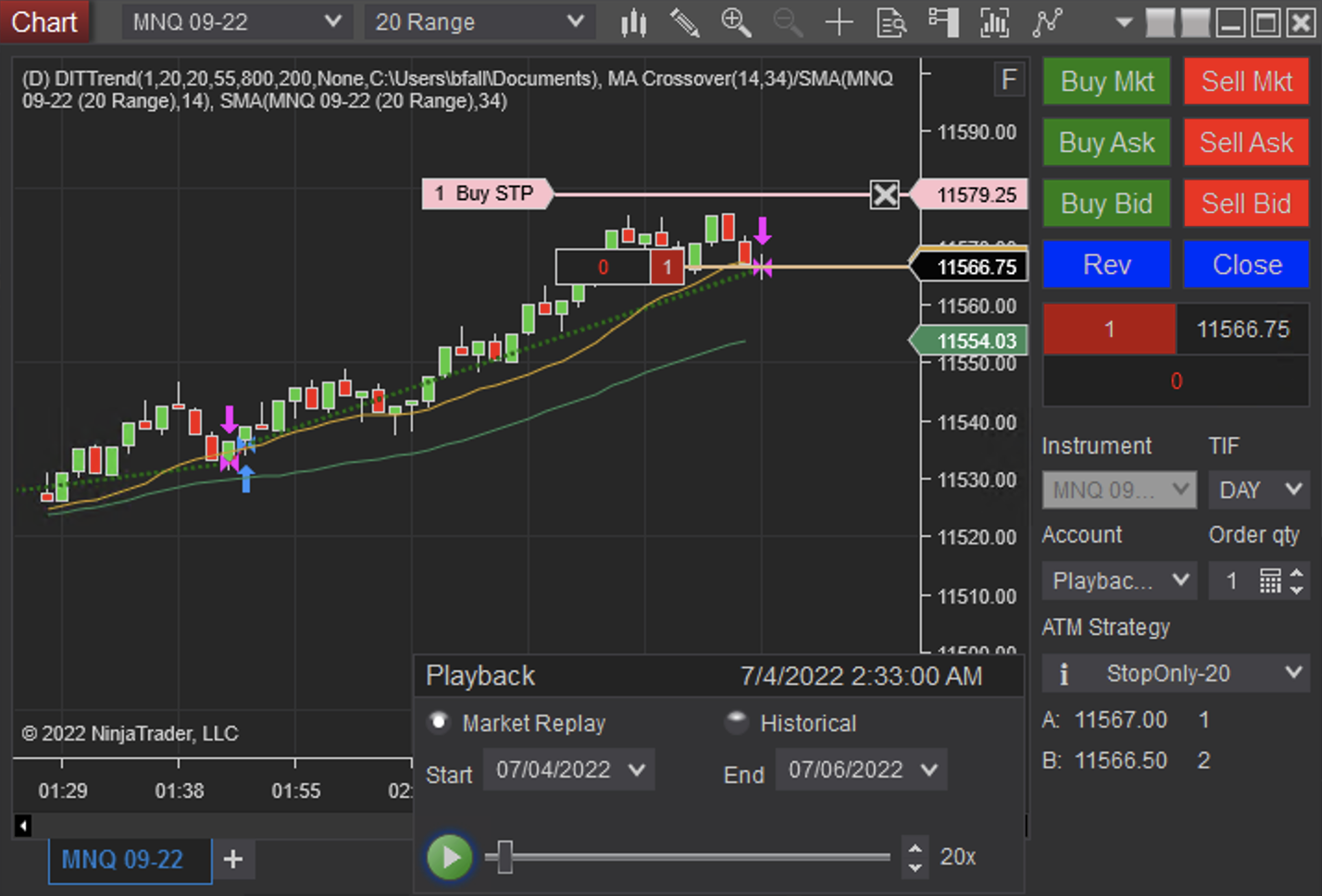Click the red PnL value 0 in Chart Trader

click(1176, 381)
